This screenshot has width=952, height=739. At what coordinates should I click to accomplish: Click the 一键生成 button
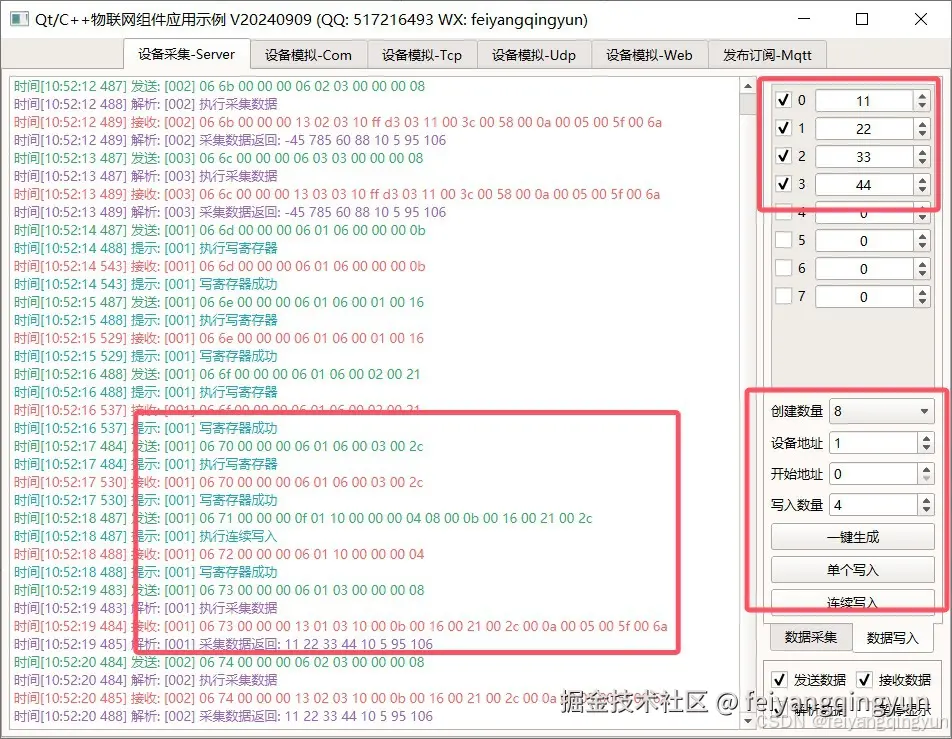click(x=851, y=537)
